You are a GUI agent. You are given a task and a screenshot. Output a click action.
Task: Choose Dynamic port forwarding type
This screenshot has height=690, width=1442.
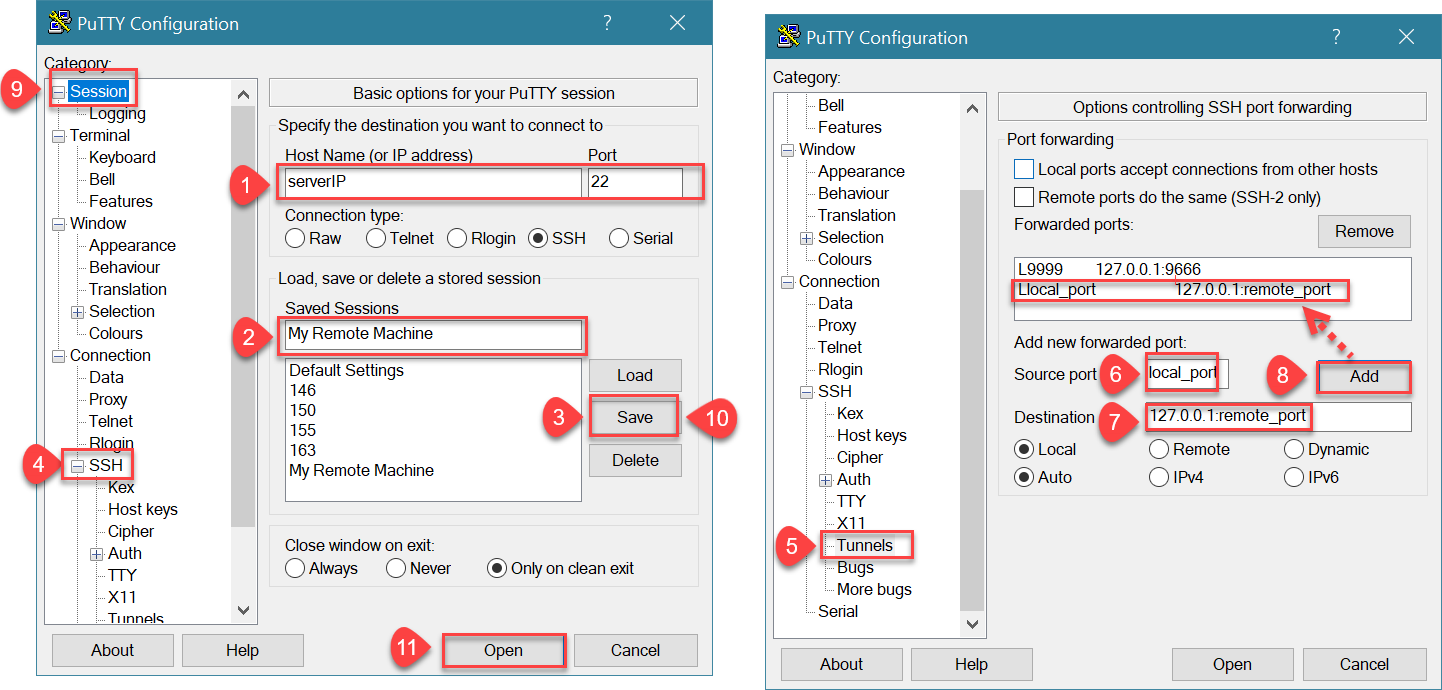click(1294, 449)
